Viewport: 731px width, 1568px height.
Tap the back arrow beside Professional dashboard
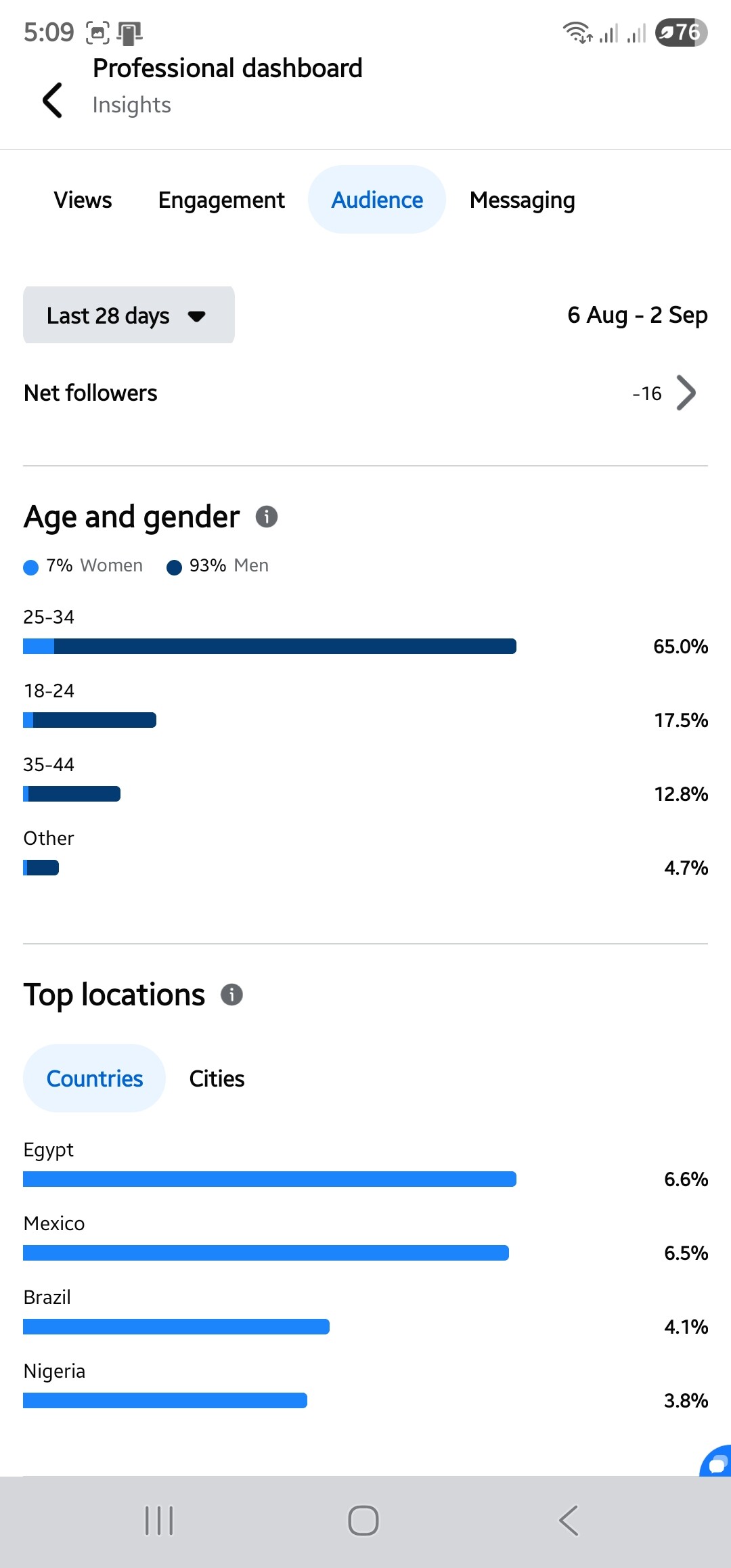tap(53, 100)
